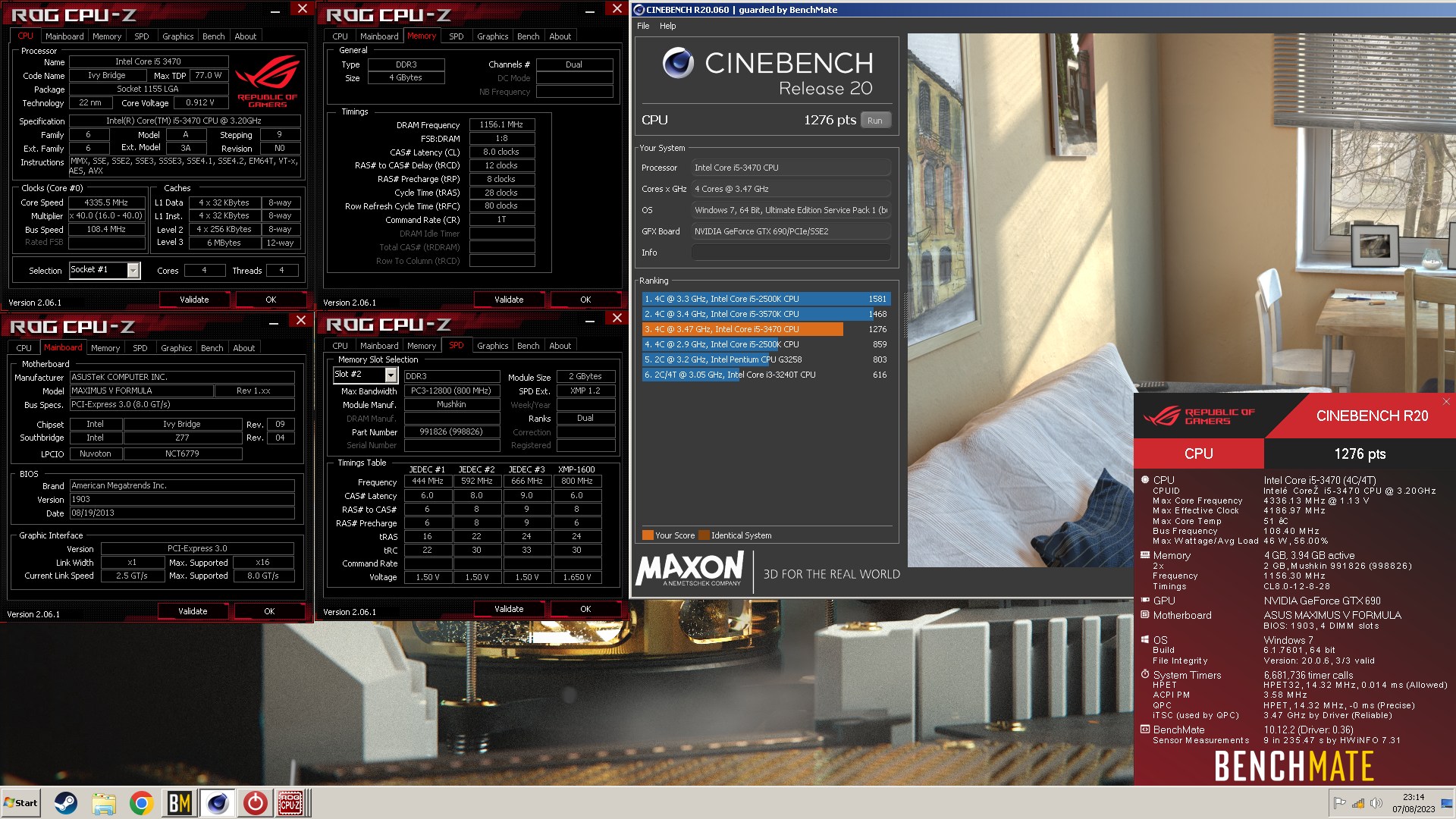Click the orange Your Score legend swatch

pos(648,535)
